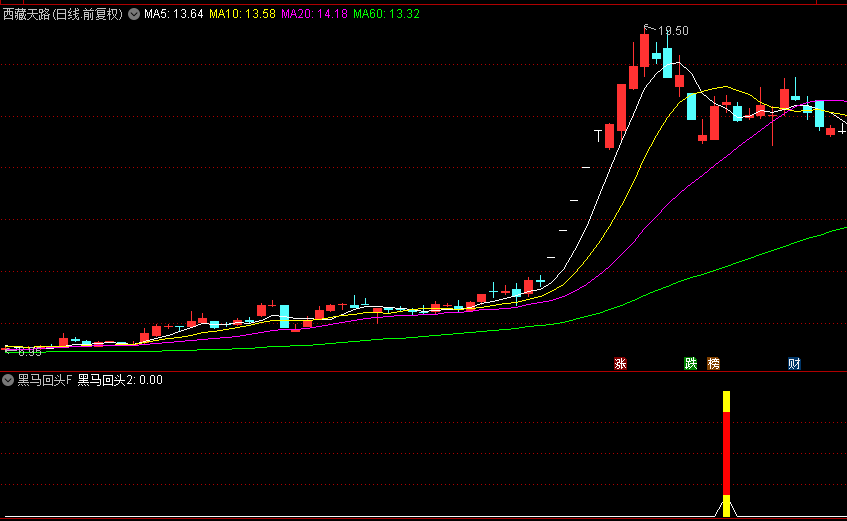Click the 黑马回头F indicator name

(44, 380)
